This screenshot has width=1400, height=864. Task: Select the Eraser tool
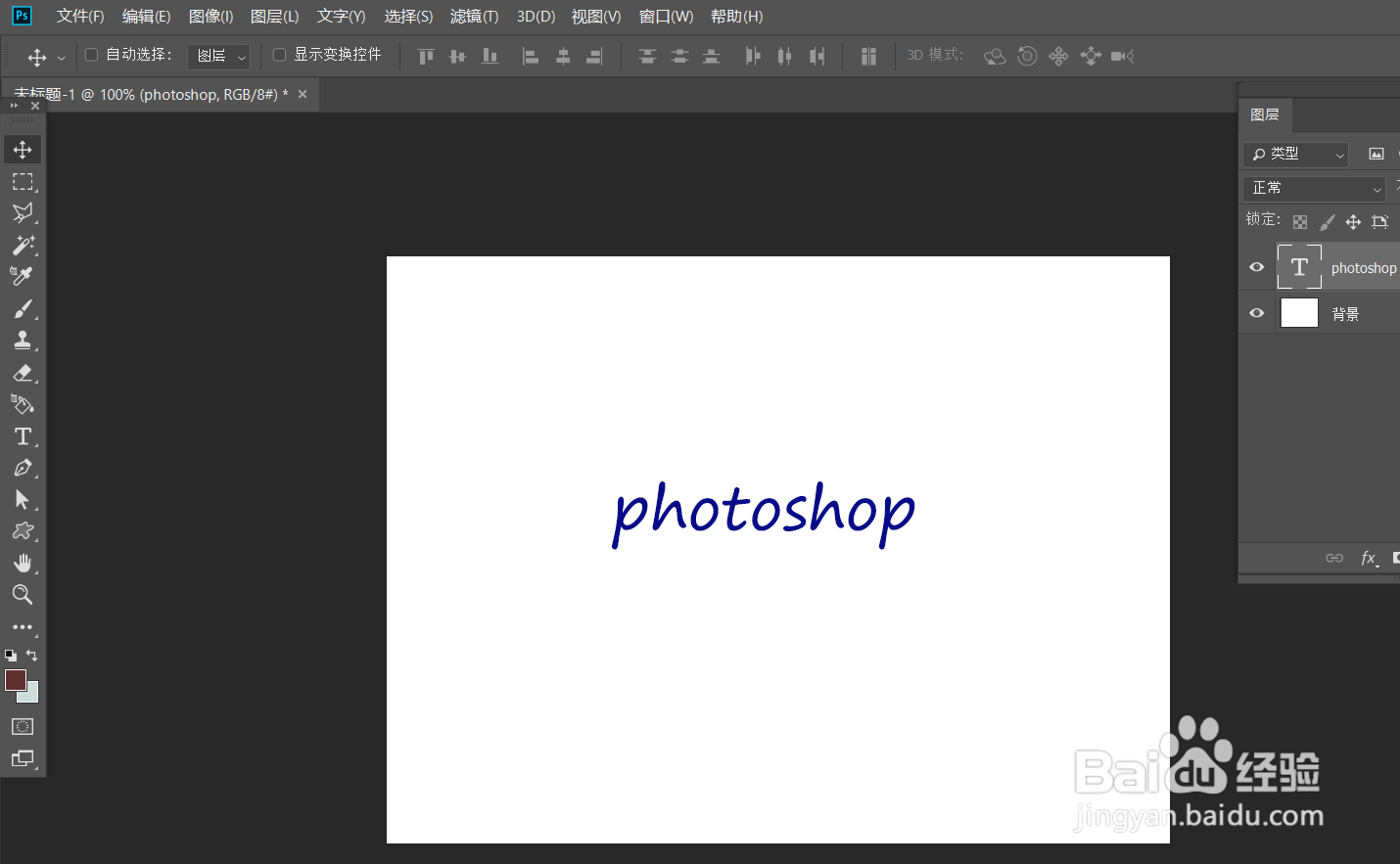pos(23,373)
